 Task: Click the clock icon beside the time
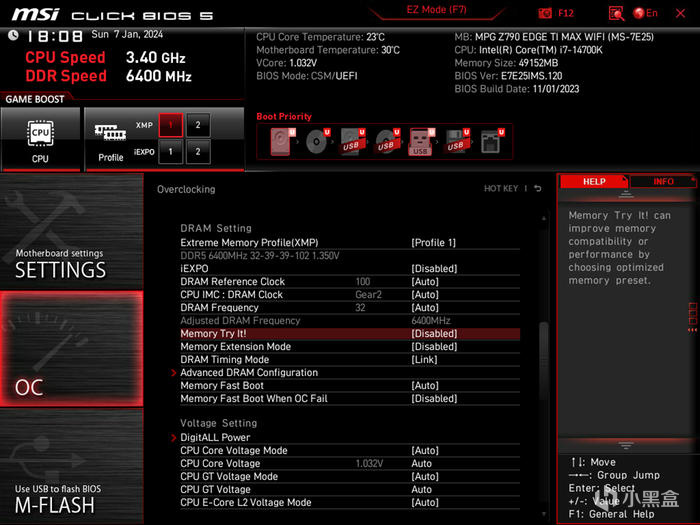13,35
